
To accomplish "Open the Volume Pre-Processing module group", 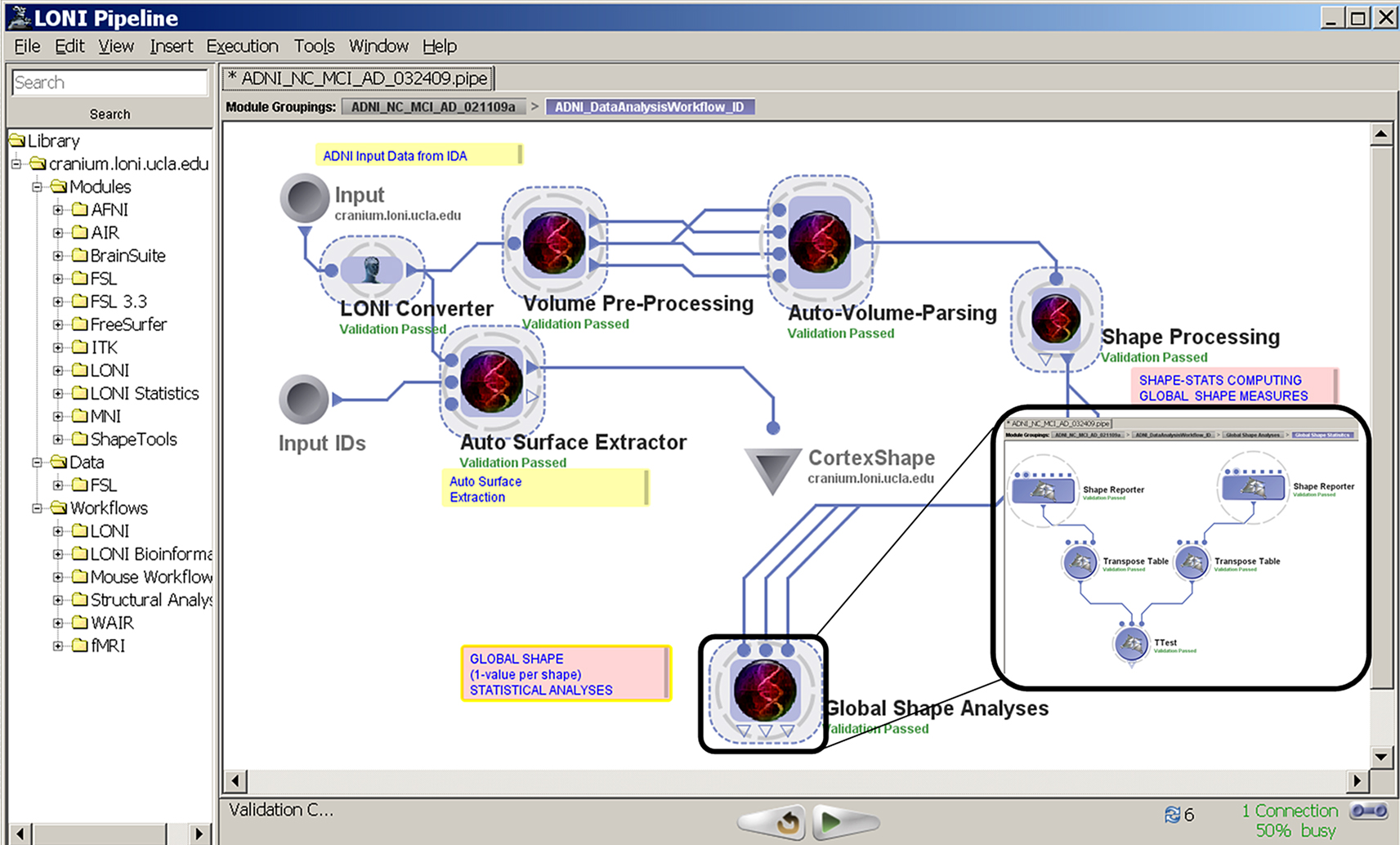I will tap(554, 243).
